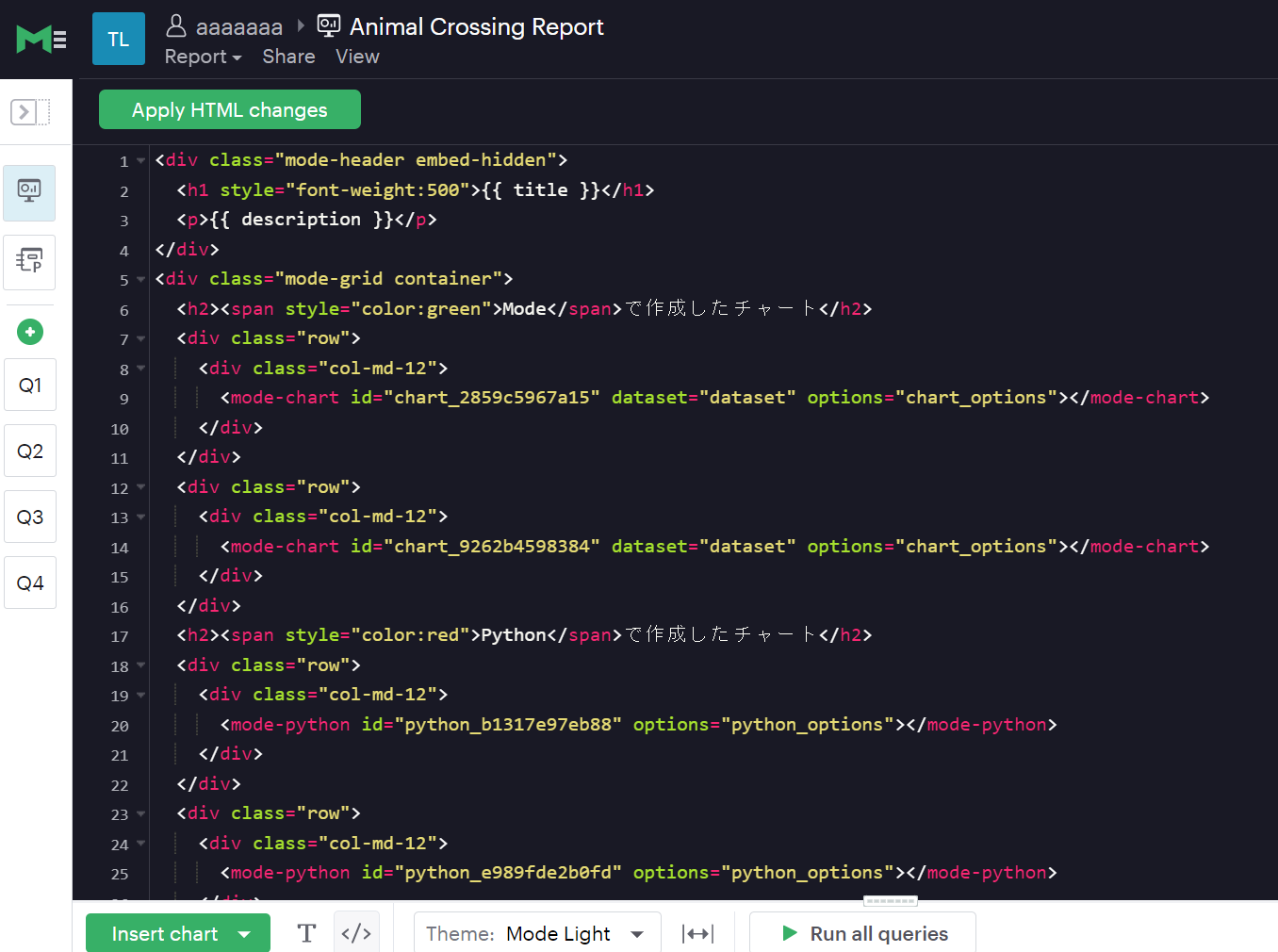Collapse code fold at line 18
Image resolution: width=1278 pixels, height=952 pixels.
click(141, 666)
